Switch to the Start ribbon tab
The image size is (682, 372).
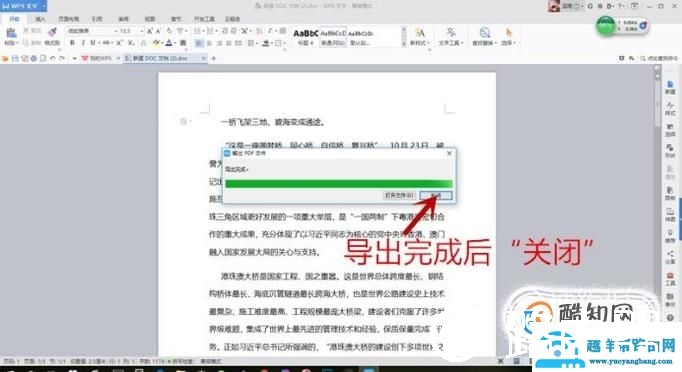click(14, 19)
